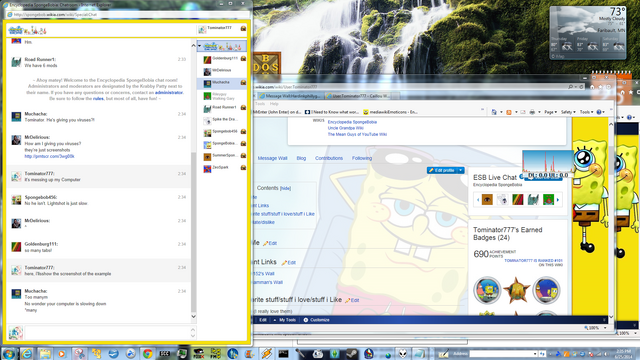Open Internet Explorer from the taskbar

pyautogui.click(x=27, y=353)
